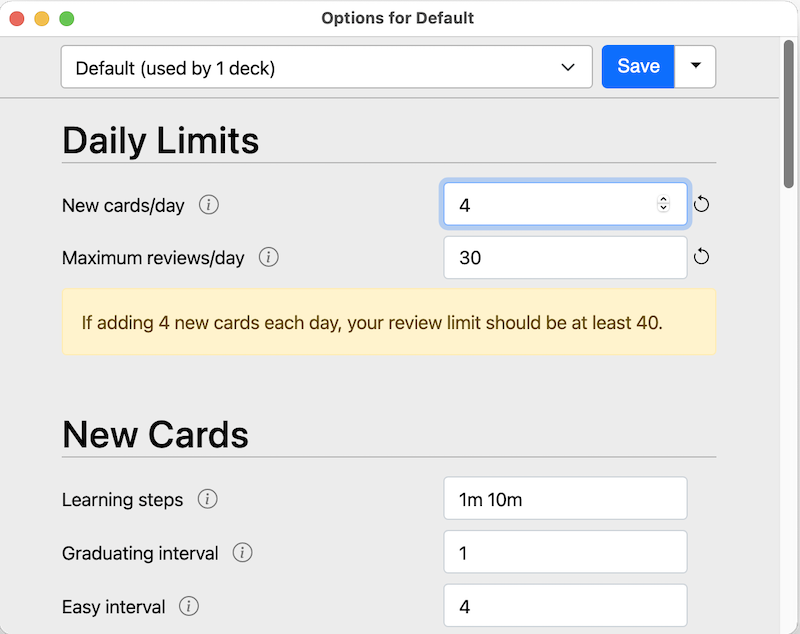This screenshot has height=634, width=800.
Task: Focus the New cards/day number field
Action: [550, 204]
